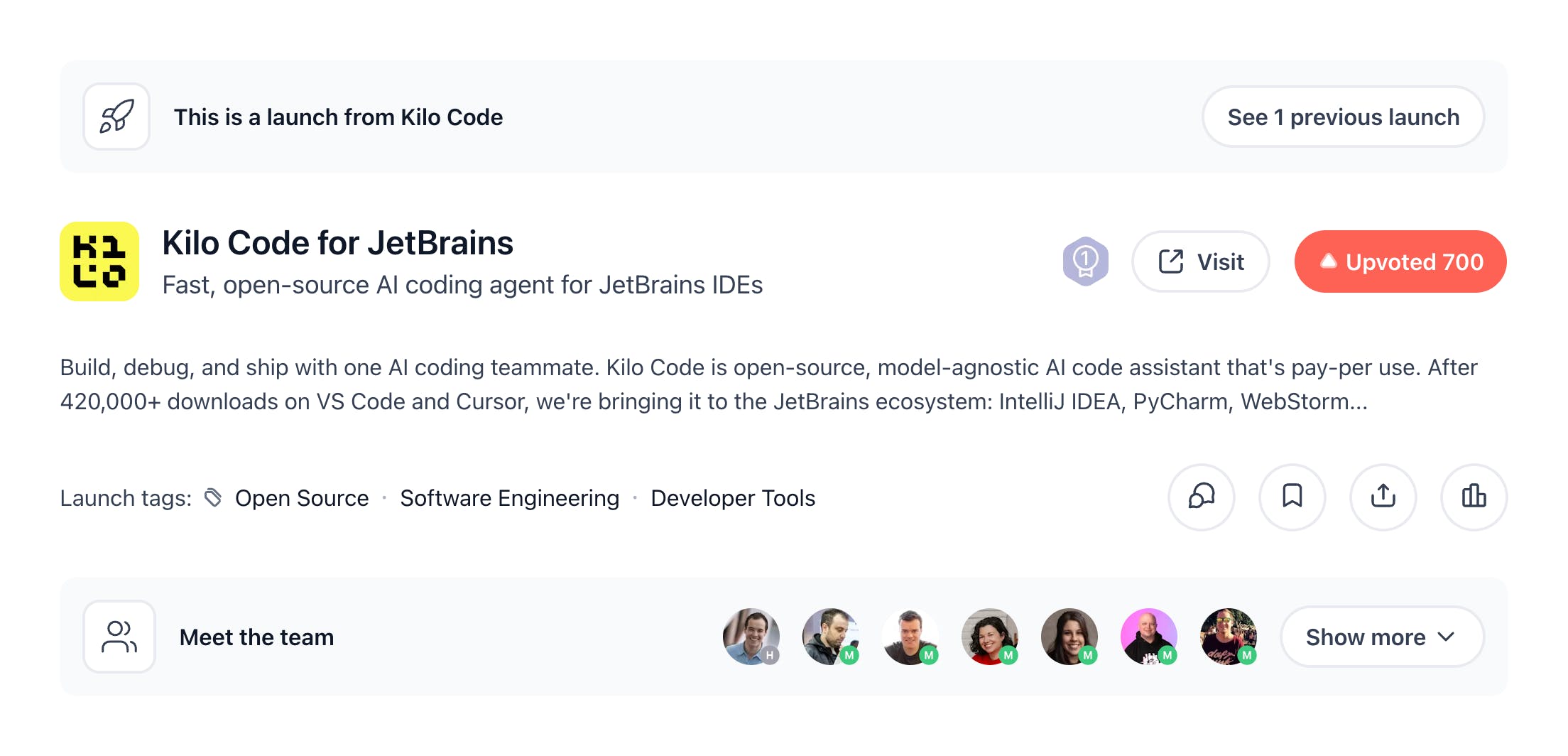Open the avatar with pink background

pyautogui.click(x=1149, y=637)
